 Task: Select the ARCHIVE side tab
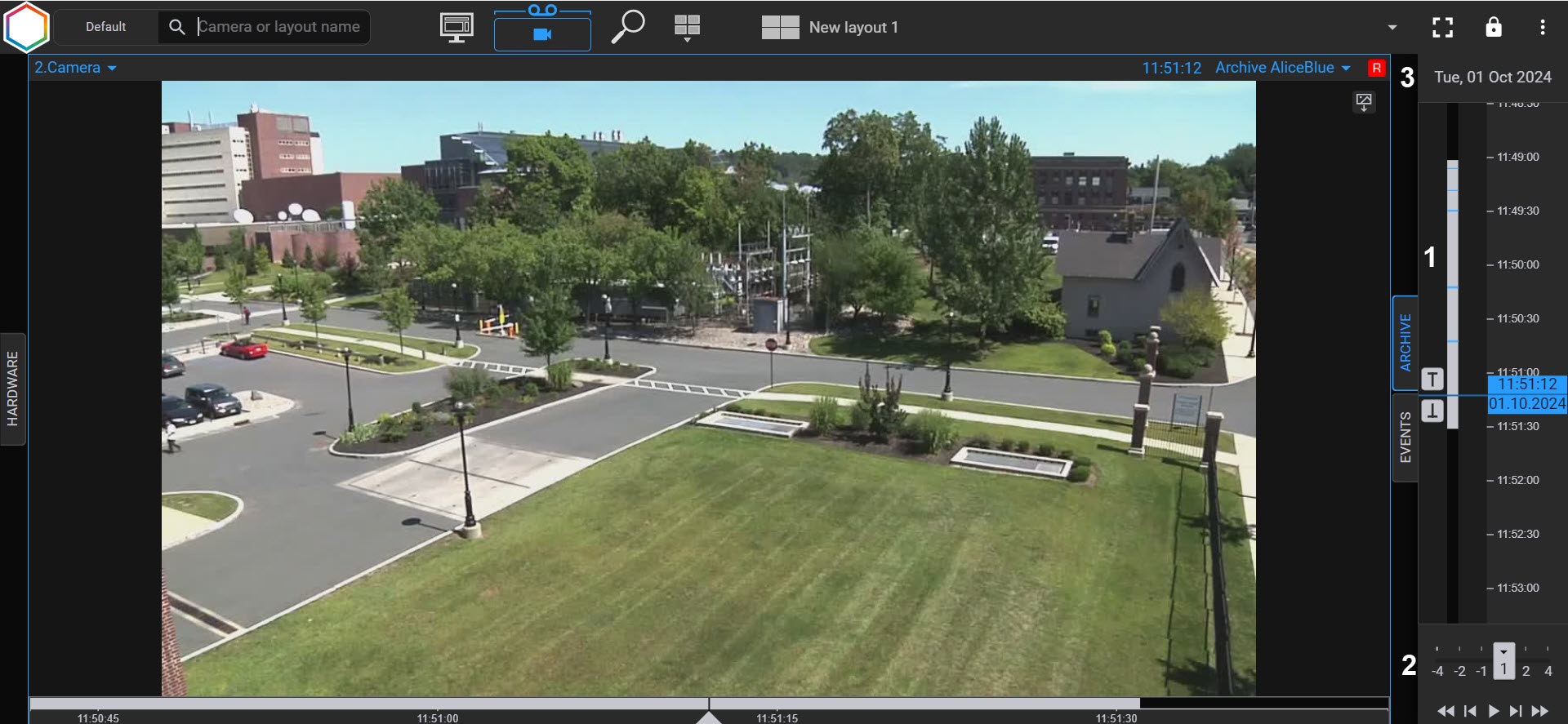(x=1405, y=343)
